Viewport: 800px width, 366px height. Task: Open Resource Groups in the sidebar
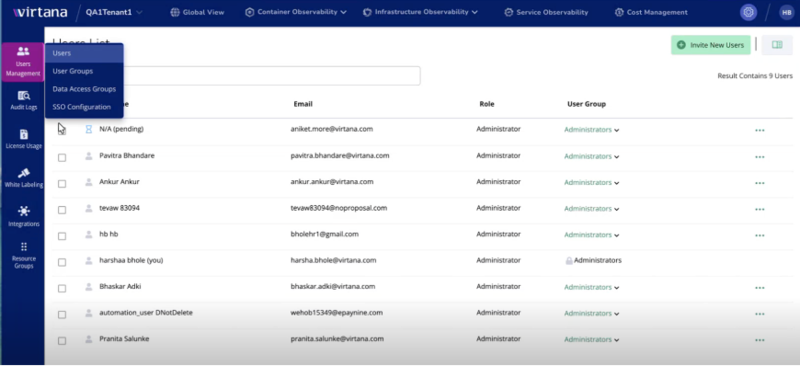[23, 256]
